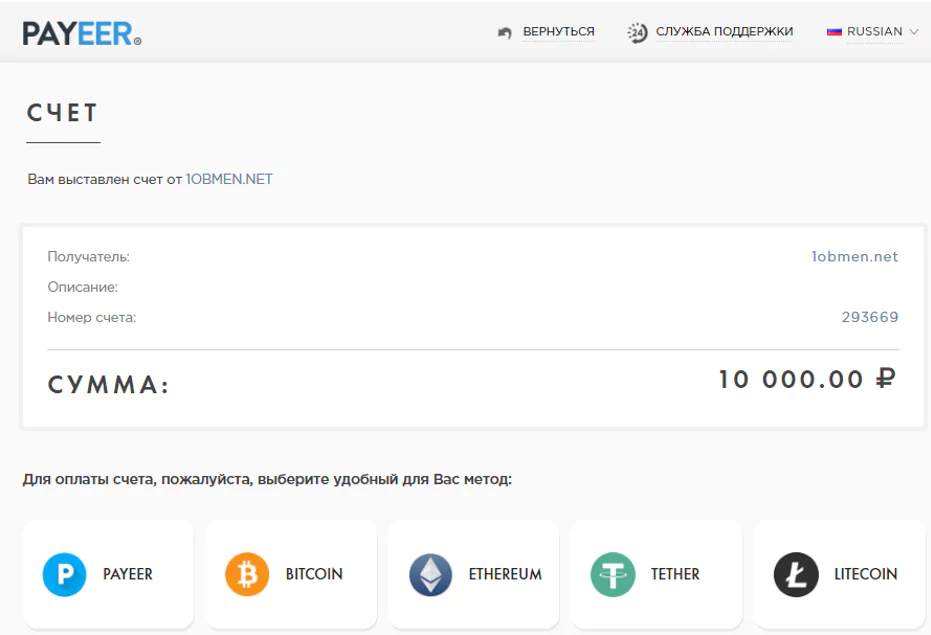The height and width of the screenshot is (635, 931).
Task: Click the Описание: label
Action: [x=83, y=287]
